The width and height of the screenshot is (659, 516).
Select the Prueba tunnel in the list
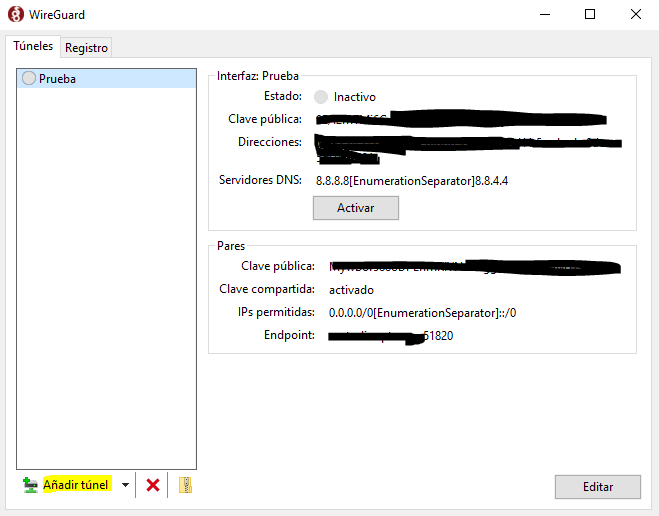(x=57, y=79)
